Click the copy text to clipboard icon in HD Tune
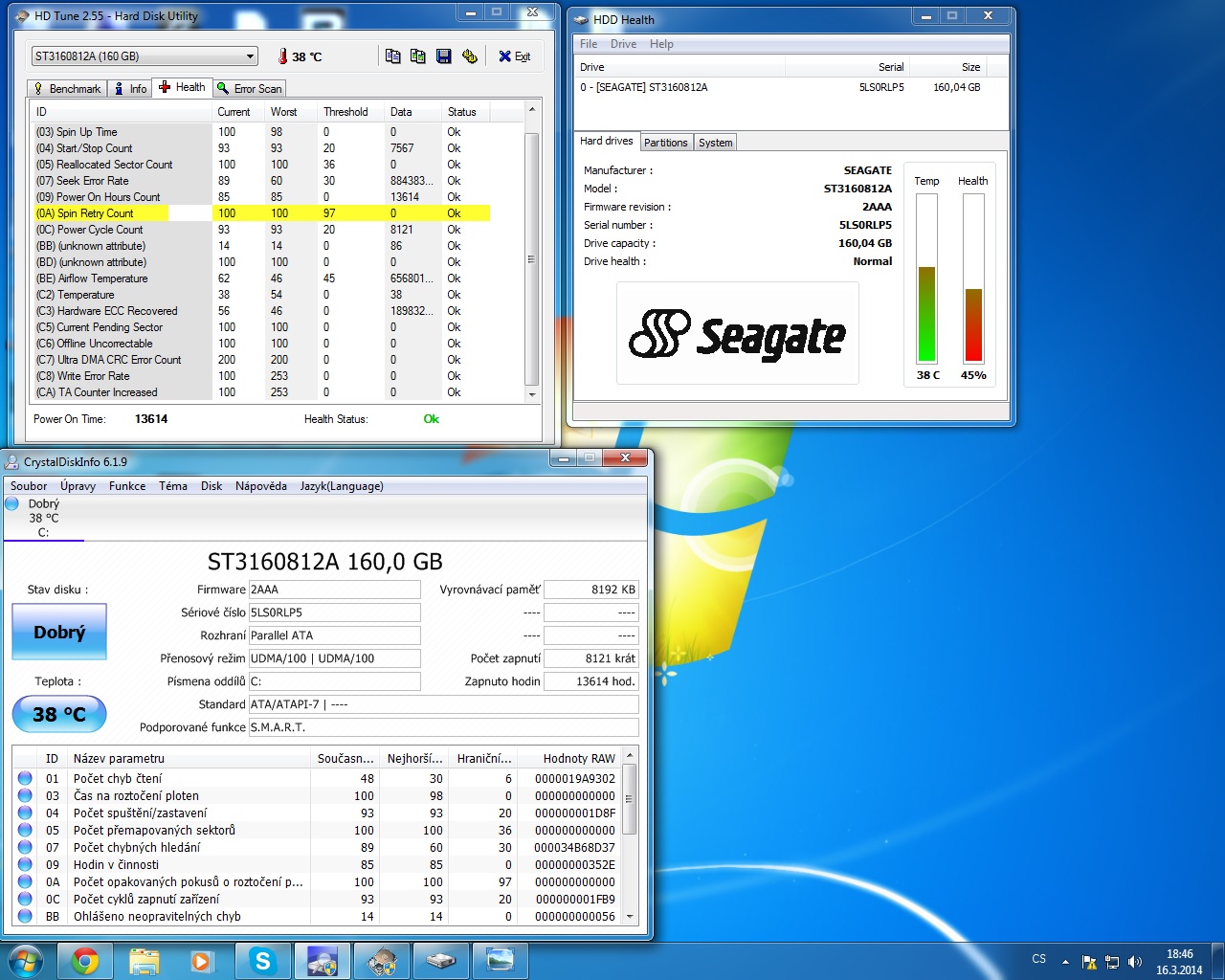This screenshot has height=980, width=1225. click(x=392, y=56)
